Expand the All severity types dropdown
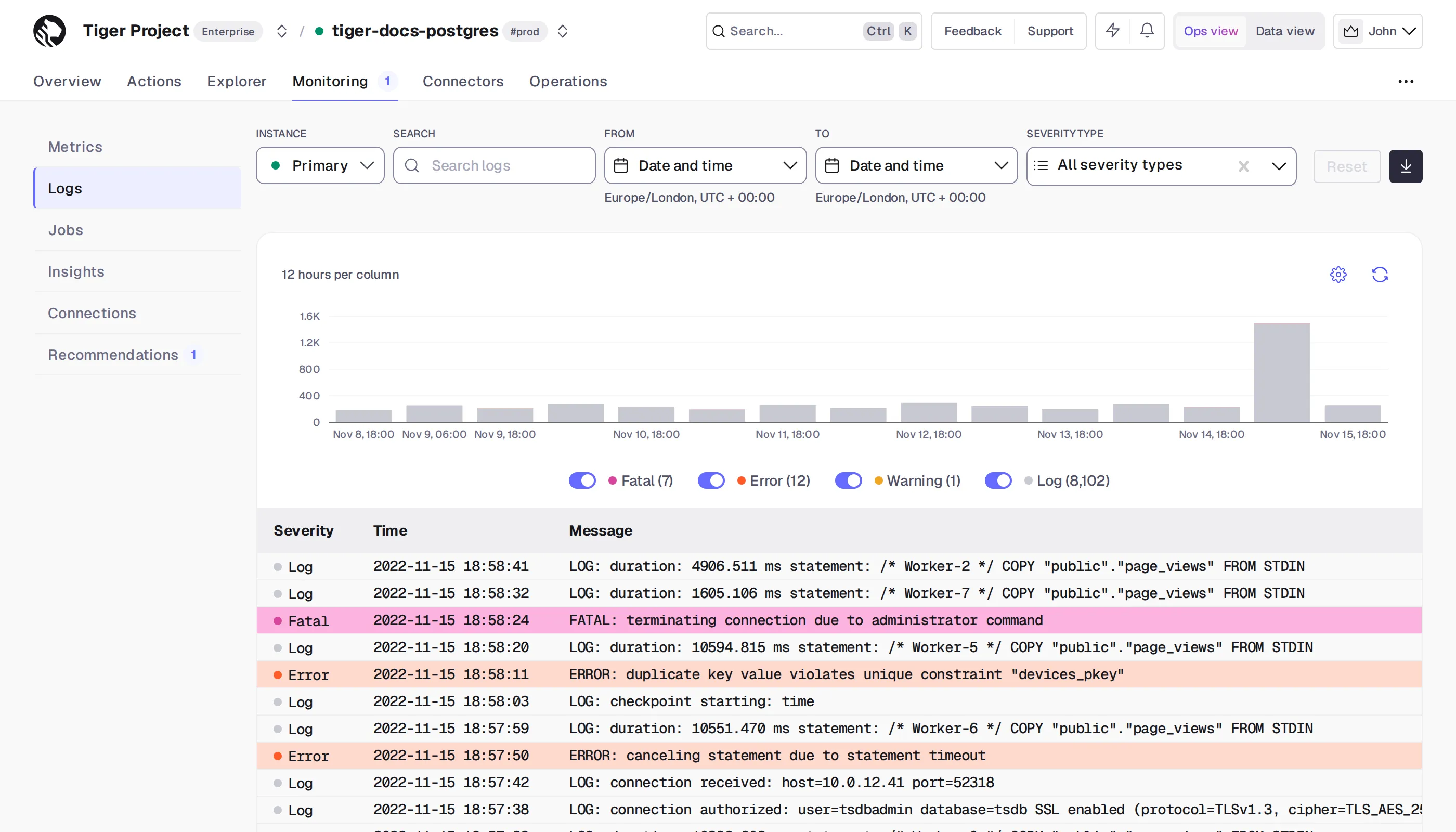Image resolution: width=1456 pixels, height=832 pixels. point(1279,166)
